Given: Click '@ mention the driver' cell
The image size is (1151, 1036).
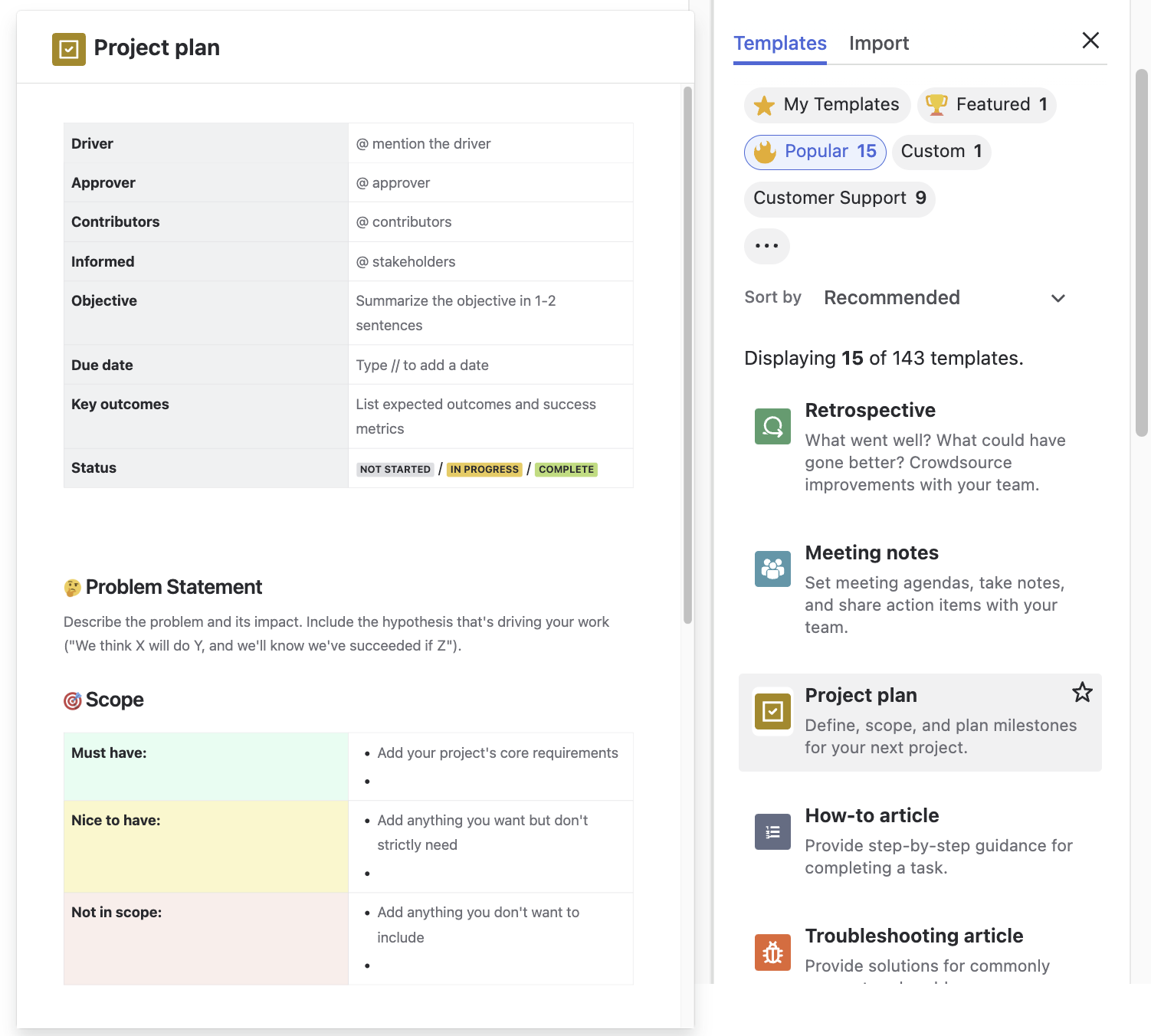Looking at the screenshot, I should point(490,144).
